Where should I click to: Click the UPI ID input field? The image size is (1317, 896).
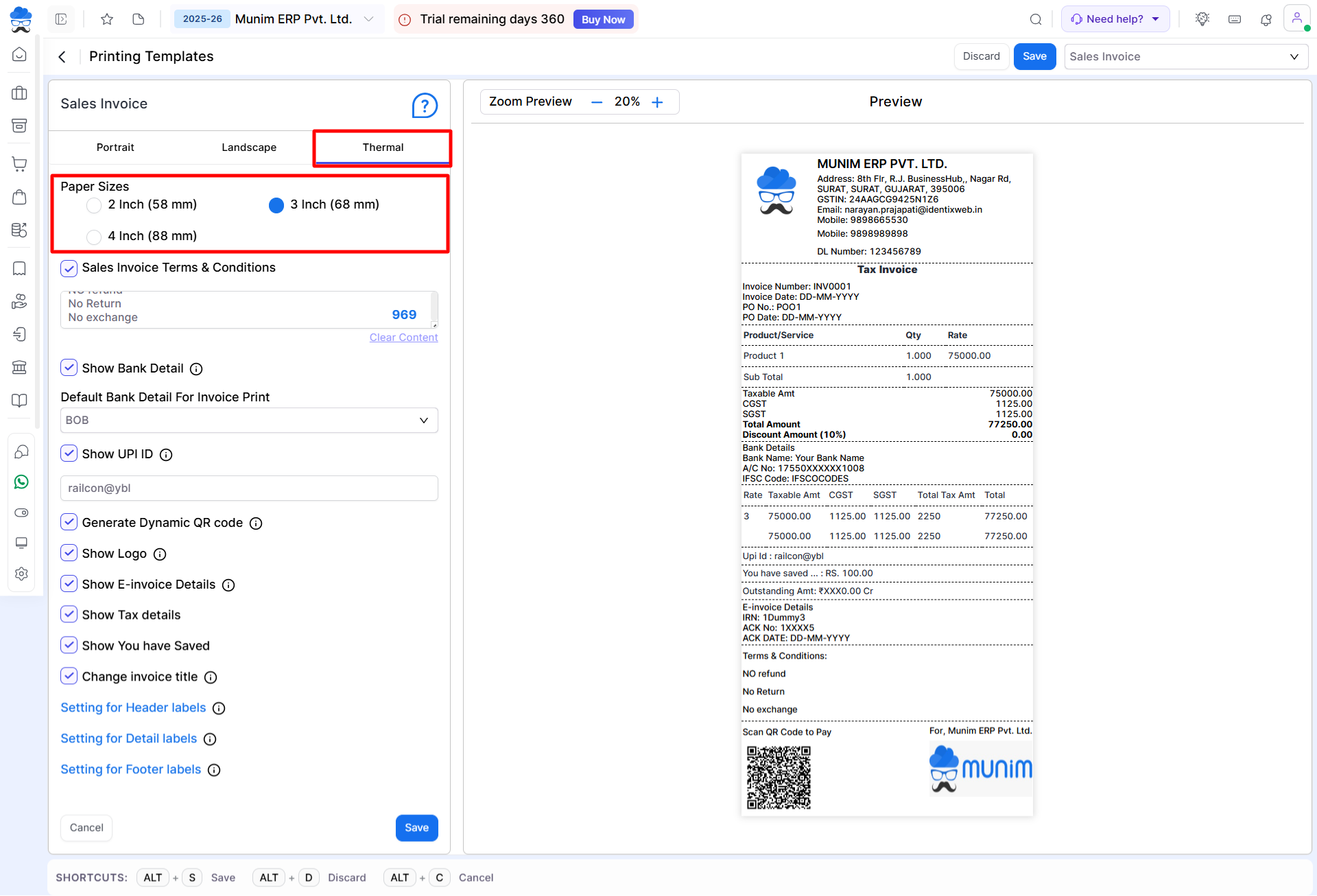pos(249,488)
